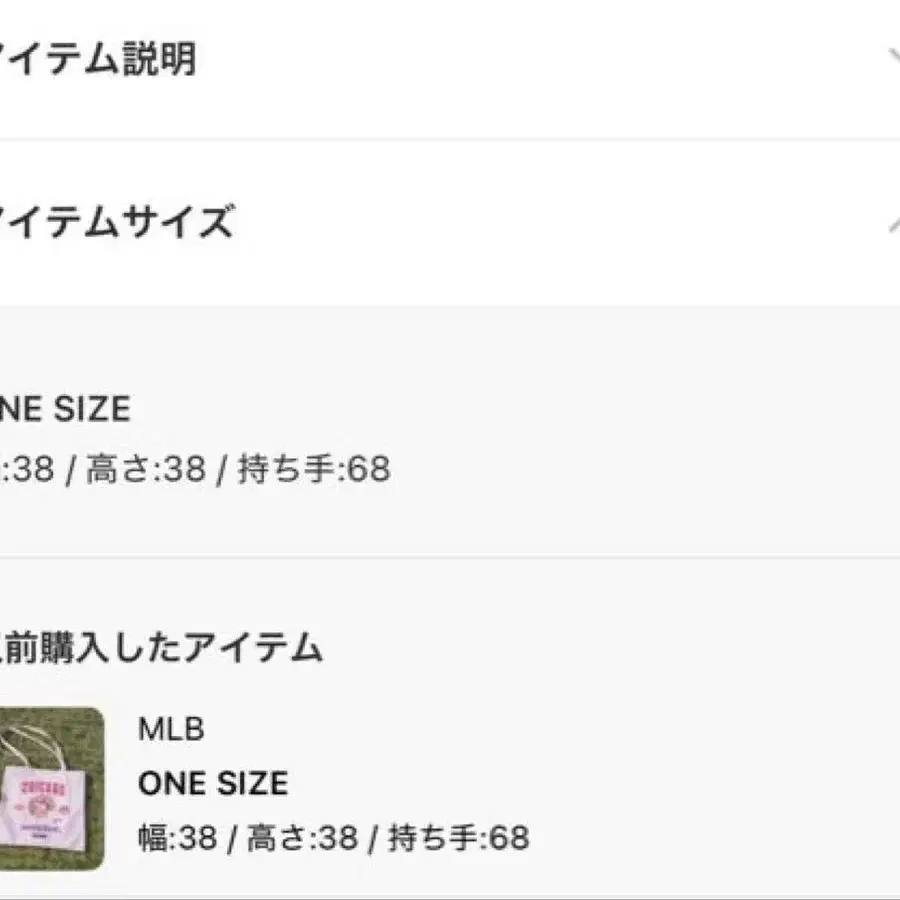Screen dimensions: 900x900
Task: Click the first 38 value under the non-bold ONE SIZE
Action: (32, 468)
